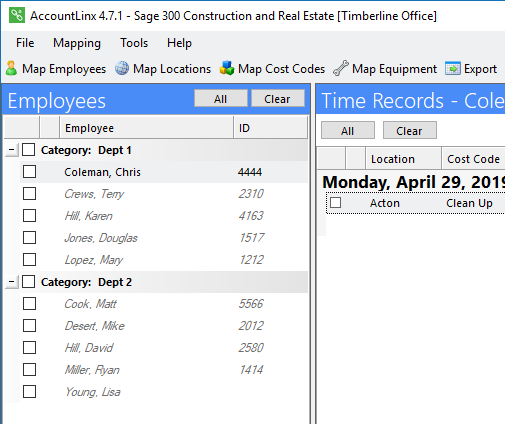Click the Map Employees toolbar label
505x424 pixels.
pyautogui.click(x=64, y=69)
